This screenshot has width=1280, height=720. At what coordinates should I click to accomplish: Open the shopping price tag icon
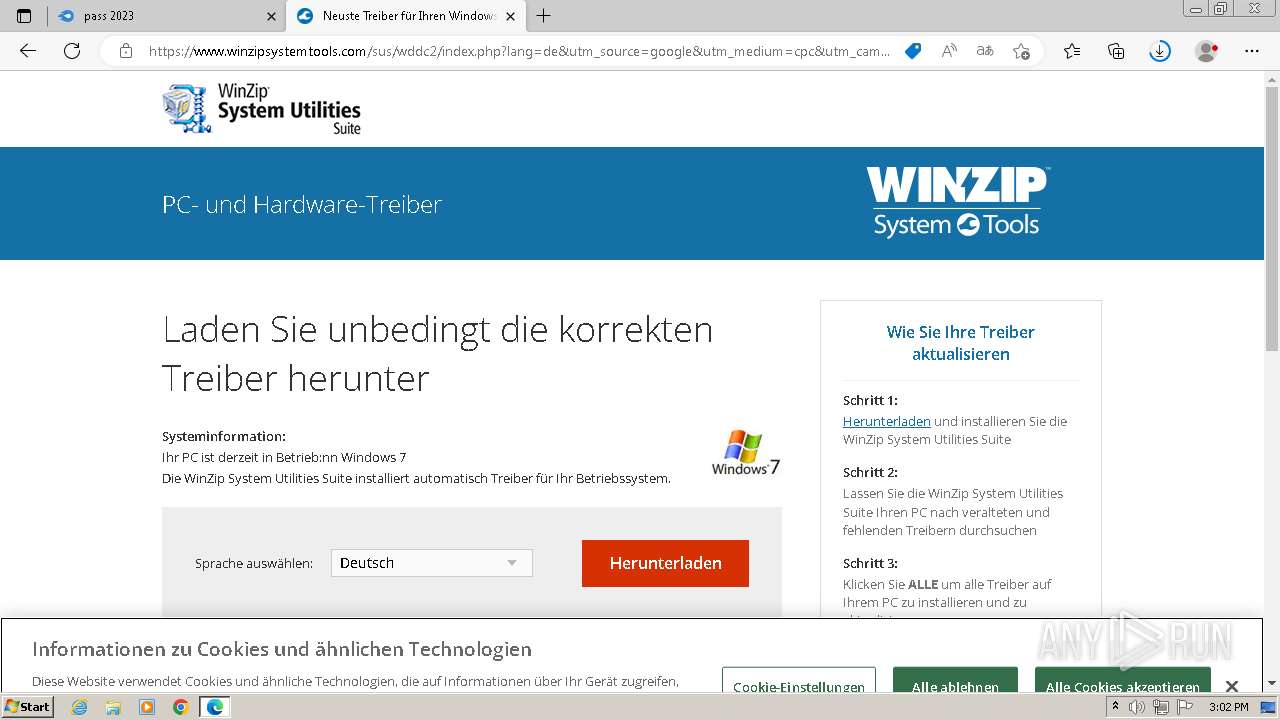pos(913,51)
